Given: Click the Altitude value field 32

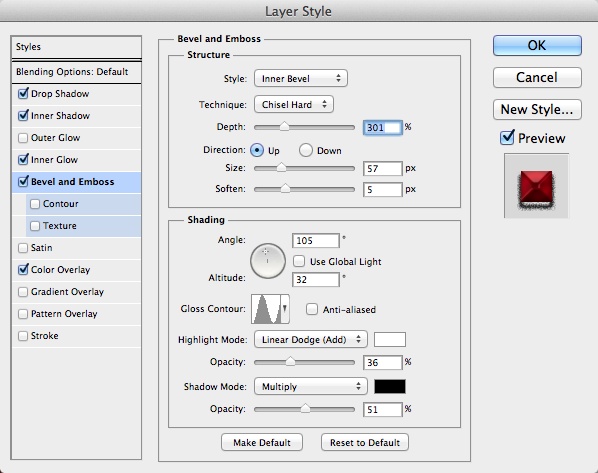Looking at the screenshot, I should pos(316,280).
